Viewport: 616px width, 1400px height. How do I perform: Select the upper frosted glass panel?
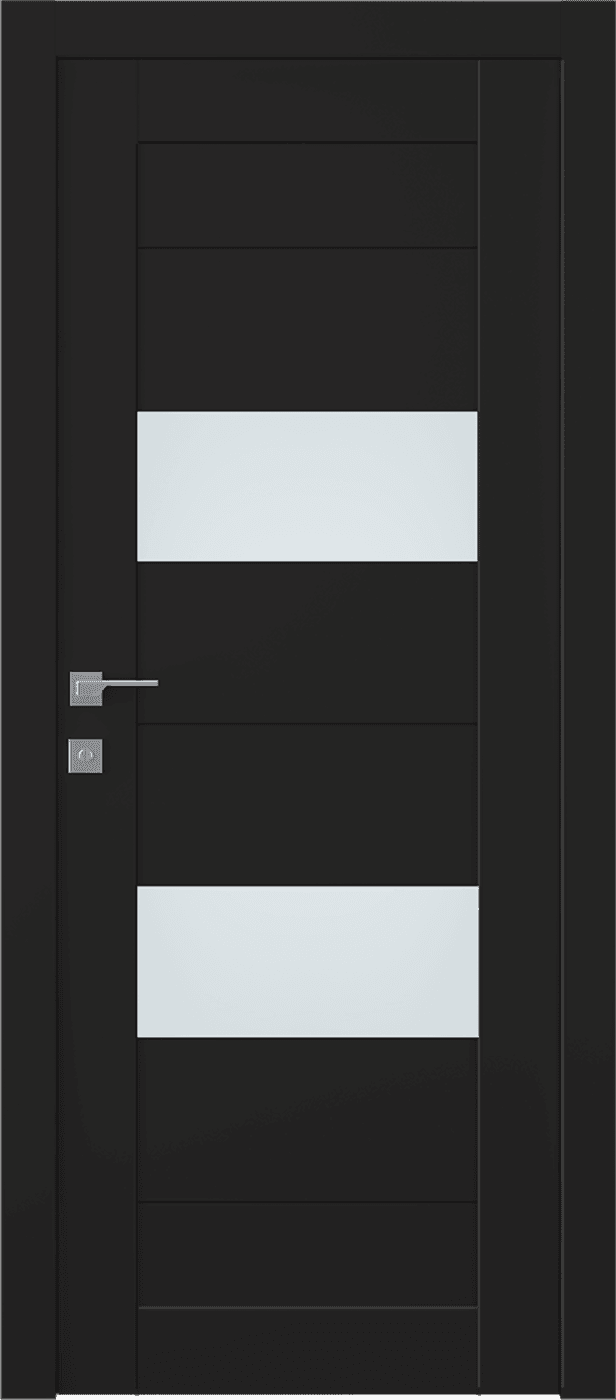307,486
